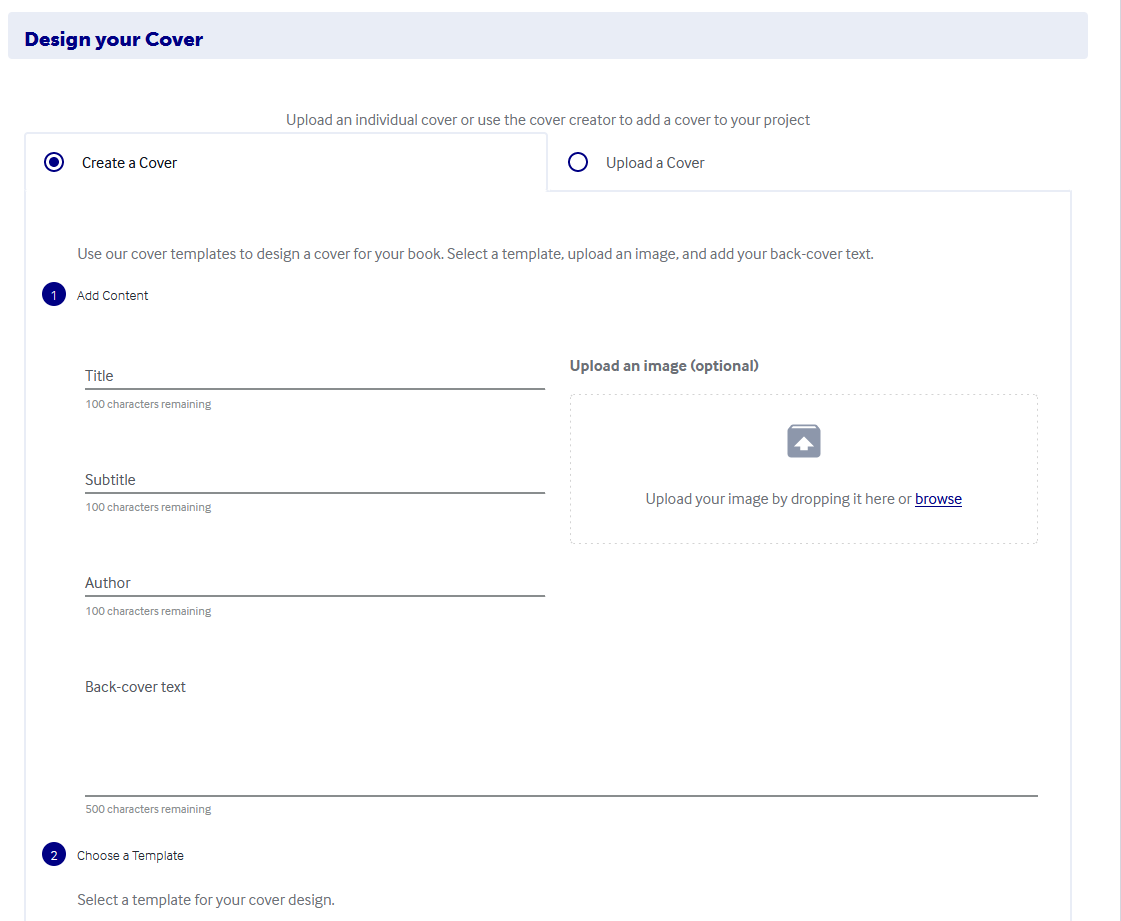
Task: Select the Create a Cover radio button
Action: [x=54, y=162]
